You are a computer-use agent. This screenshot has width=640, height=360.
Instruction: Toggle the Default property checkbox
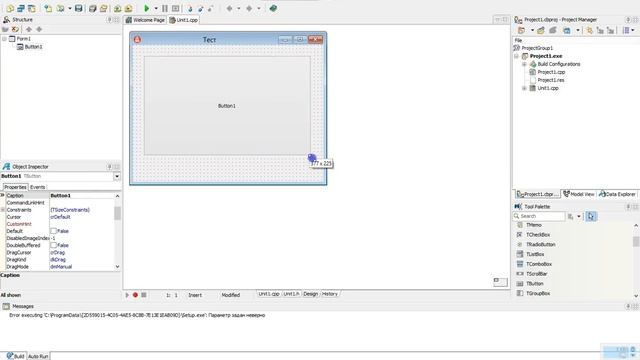[53, 231]
